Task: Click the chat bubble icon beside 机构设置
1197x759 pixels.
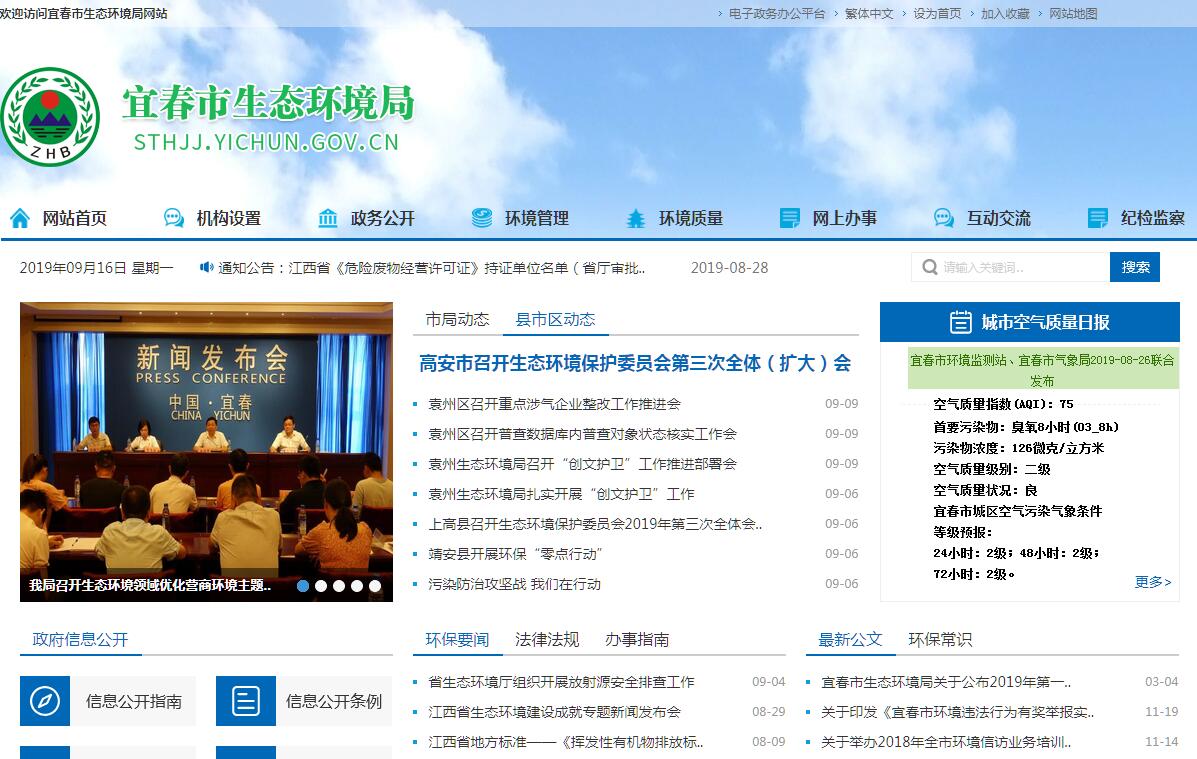Action: pos(174,218)
